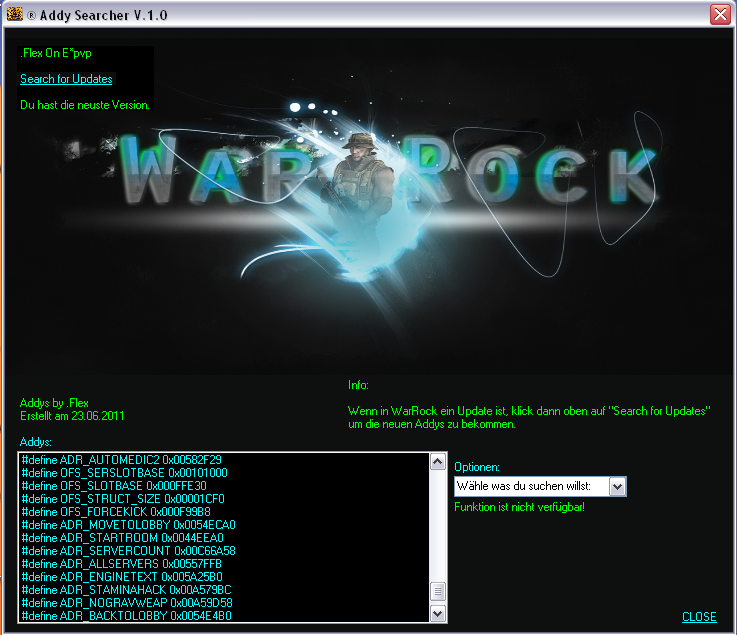
Task: Select the OFS_FORCEKICK 0x000F99B8 line
Action: click(x=116, y=512)
